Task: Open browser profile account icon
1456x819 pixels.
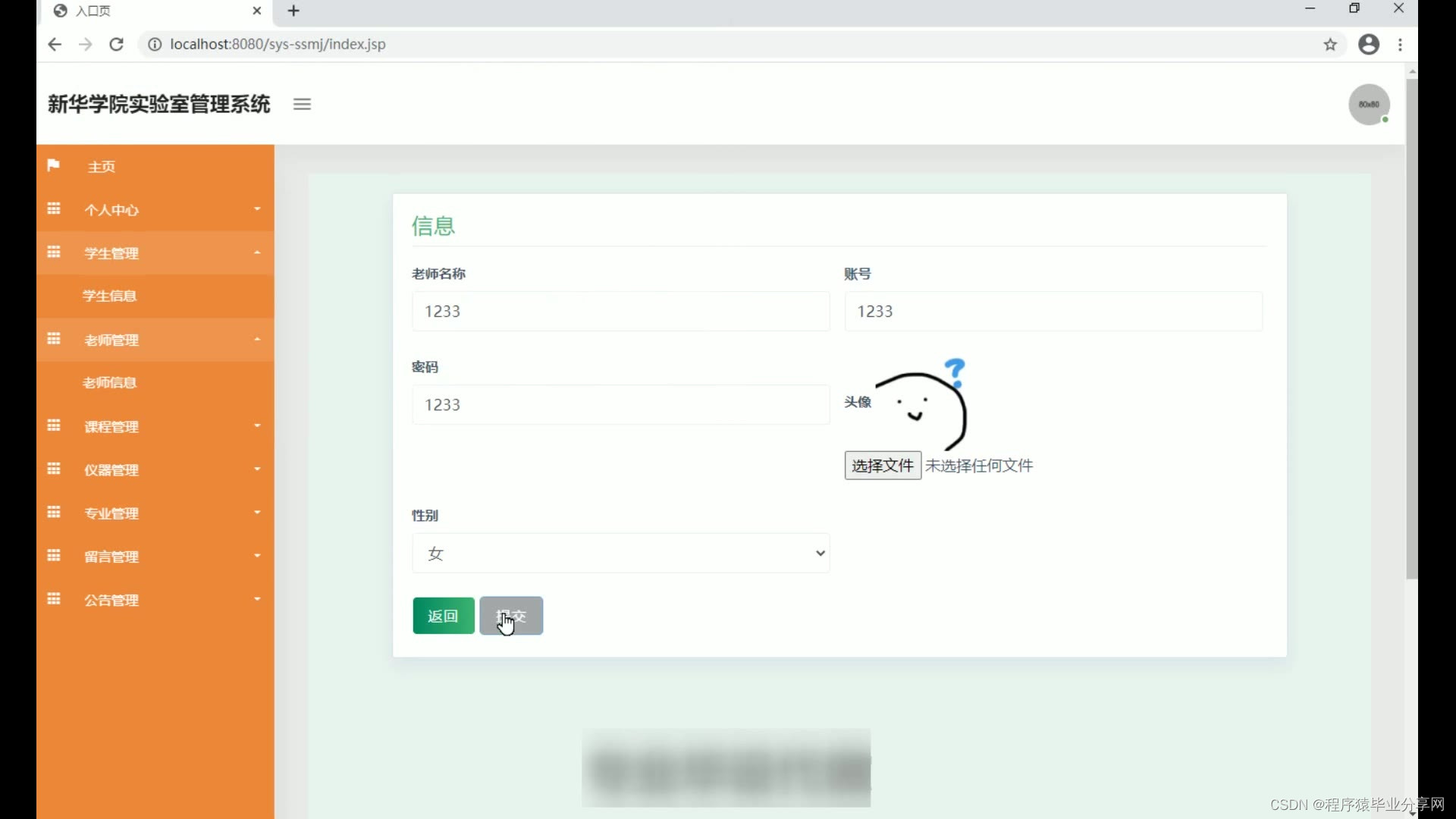Action: [1368, 45]
